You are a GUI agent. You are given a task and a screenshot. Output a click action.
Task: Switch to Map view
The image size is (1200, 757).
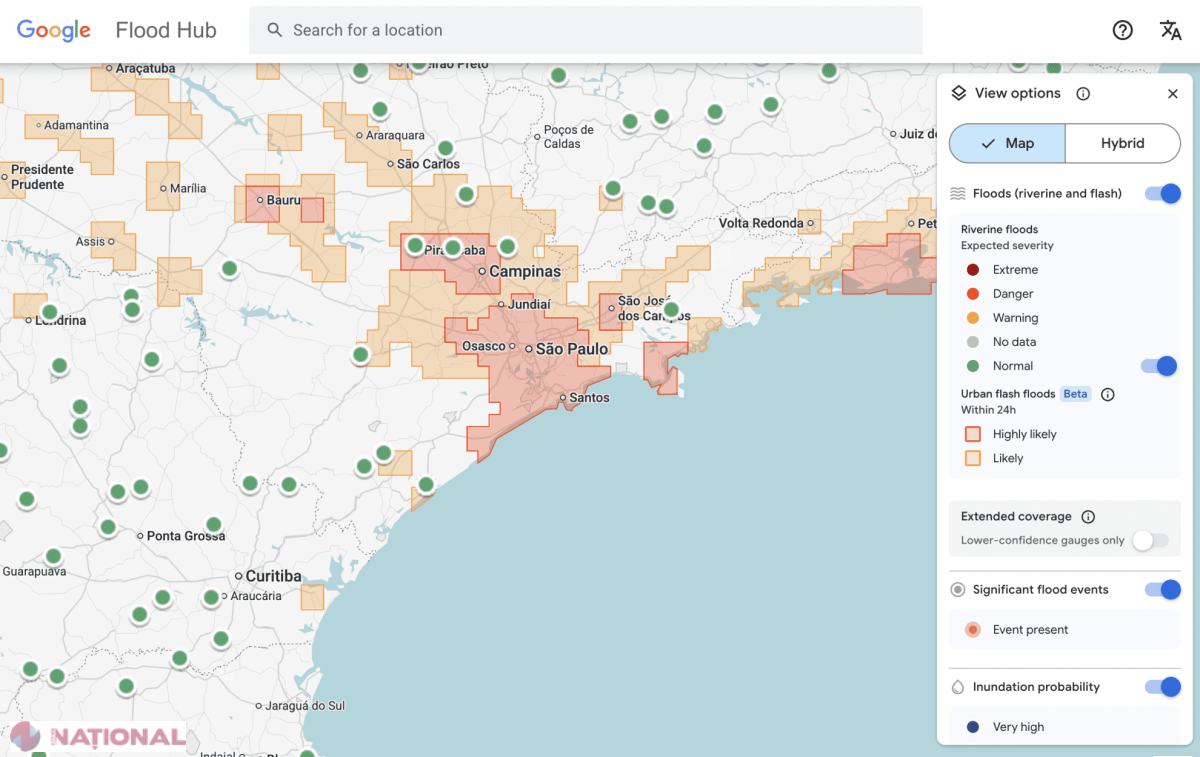pos(1007,143)
